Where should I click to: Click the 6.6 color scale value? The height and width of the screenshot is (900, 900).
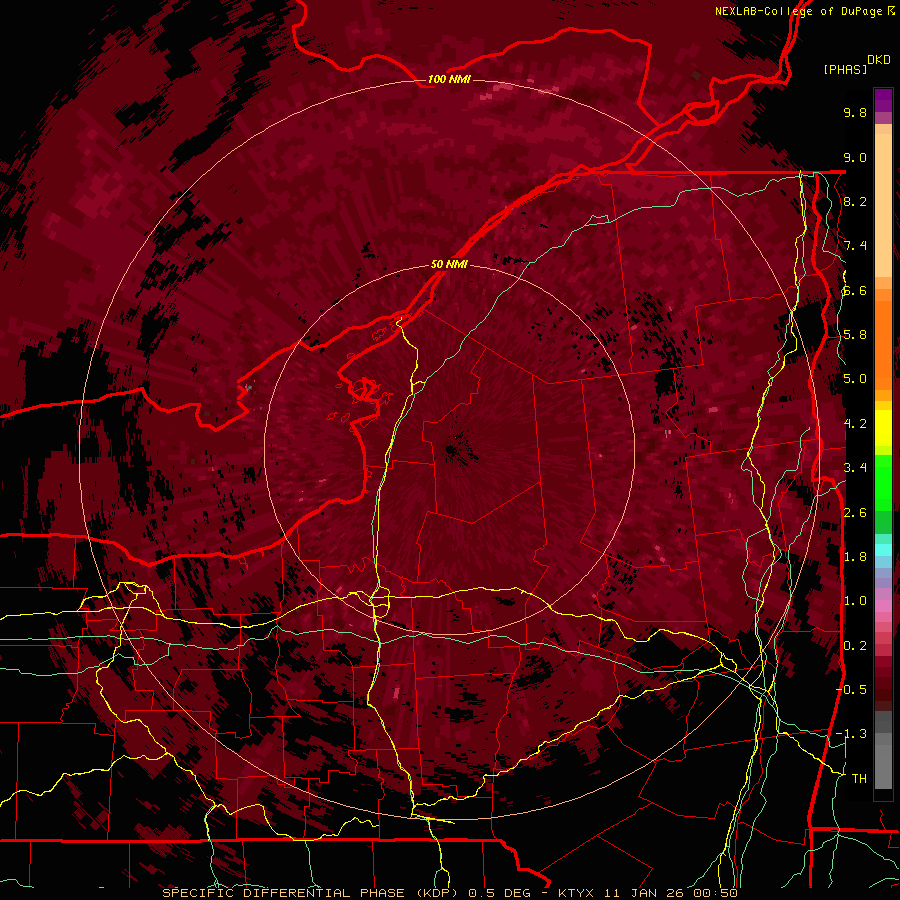tap(855, 290)
